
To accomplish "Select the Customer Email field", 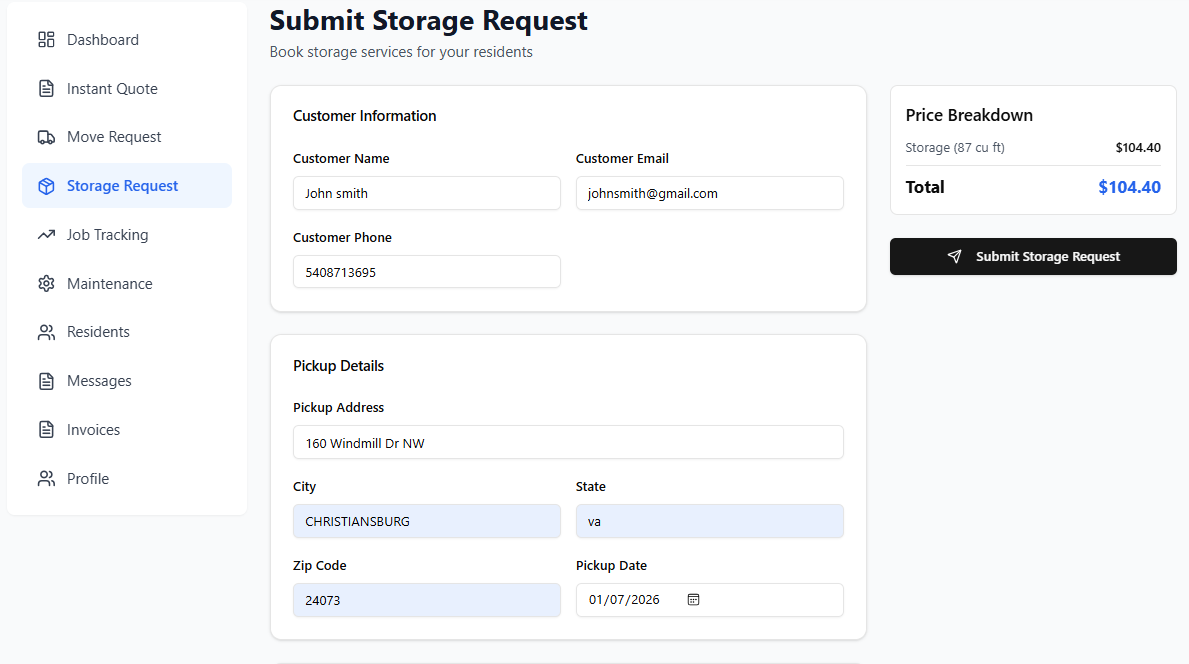I will click(x=709, y=193).
